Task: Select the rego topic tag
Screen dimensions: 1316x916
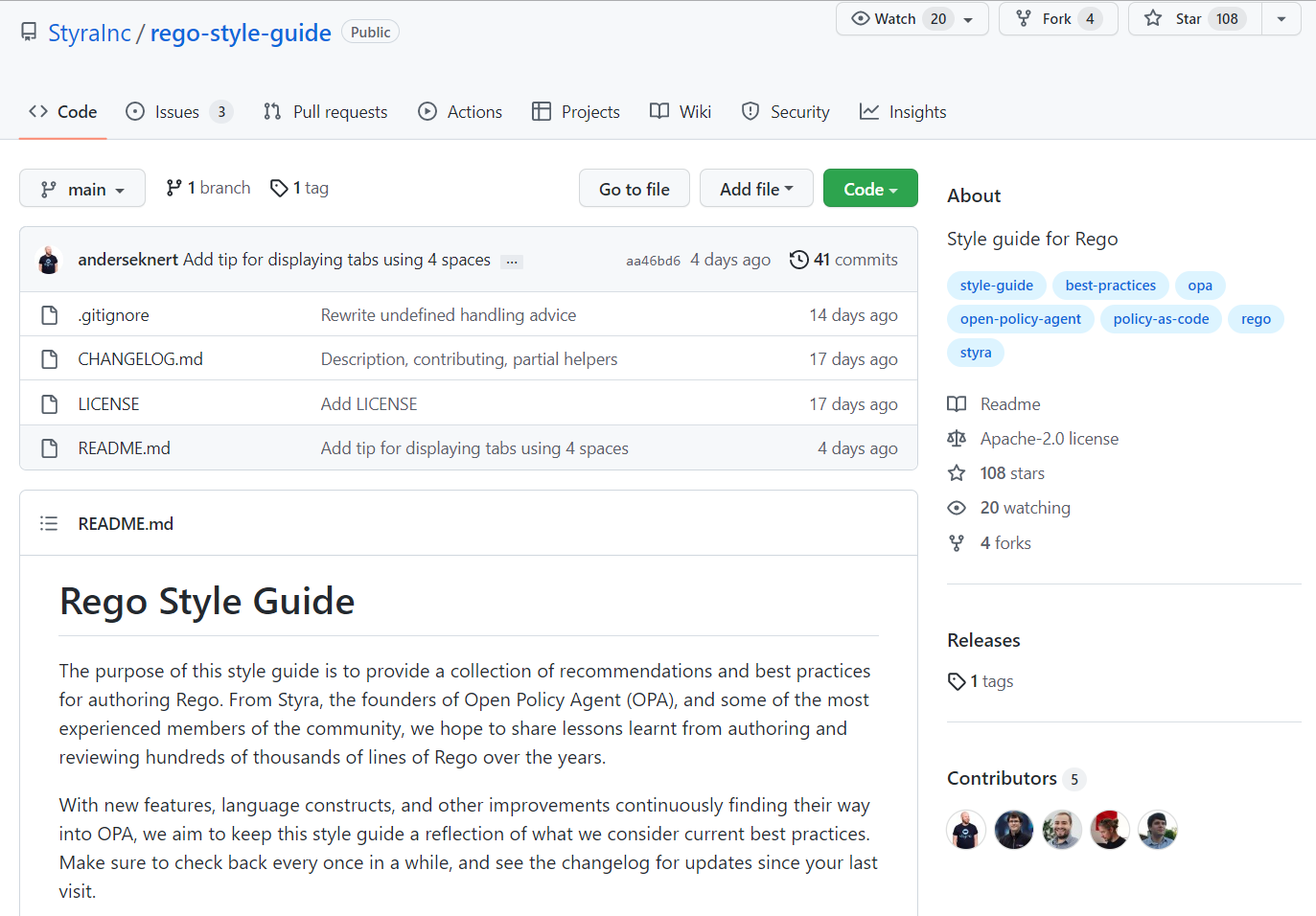Action: [1256, 319]
